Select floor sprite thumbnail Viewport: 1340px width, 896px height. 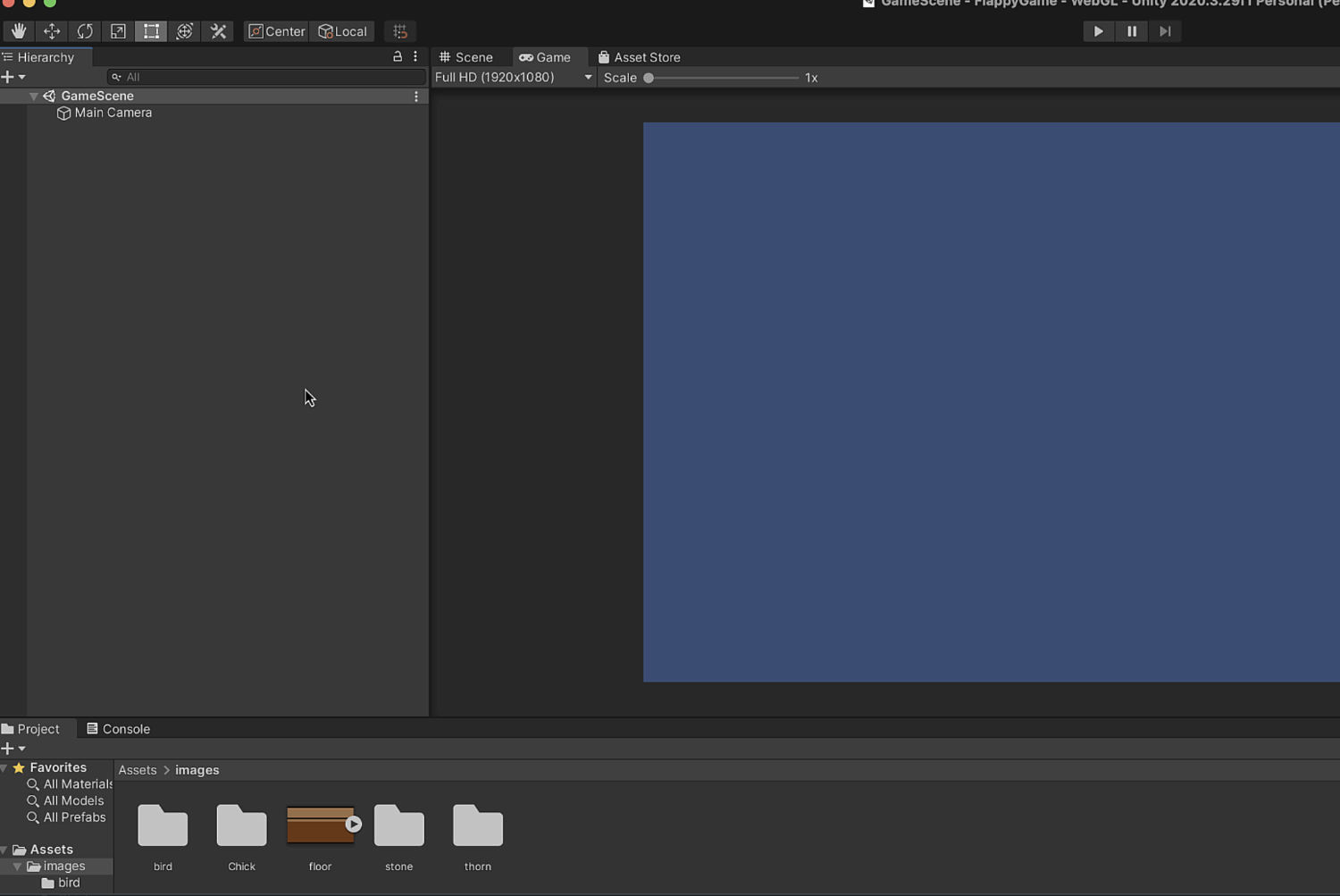(320, 825)
